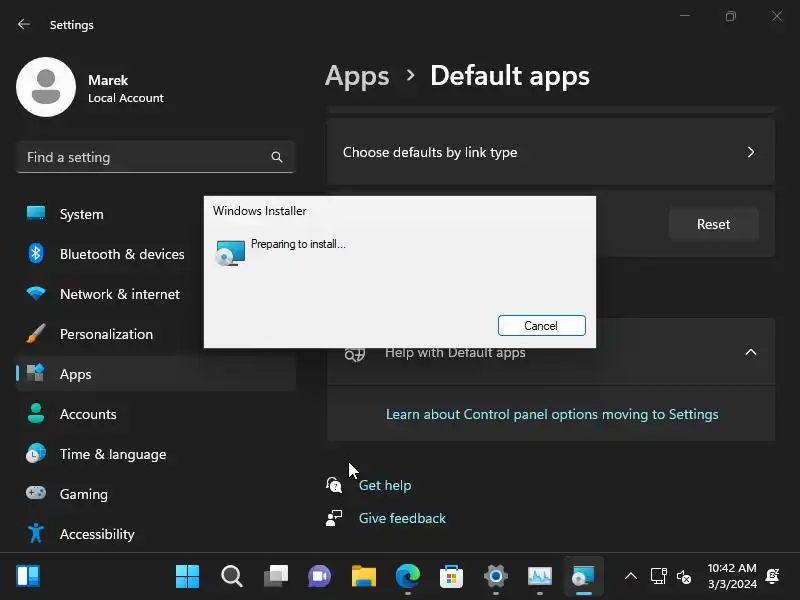800x600 pixels.
Task: Click the Time & language clock globe icon
Action: click(36, 454)
